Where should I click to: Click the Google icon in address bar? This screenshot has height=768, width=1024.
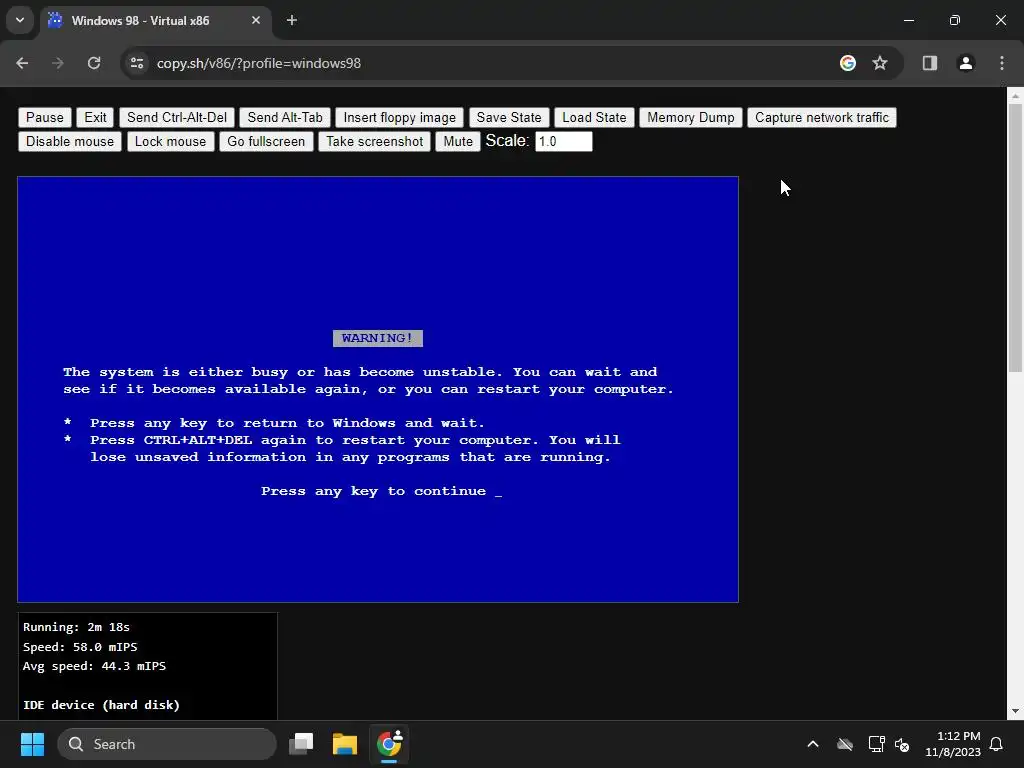[x=848, y=63]
